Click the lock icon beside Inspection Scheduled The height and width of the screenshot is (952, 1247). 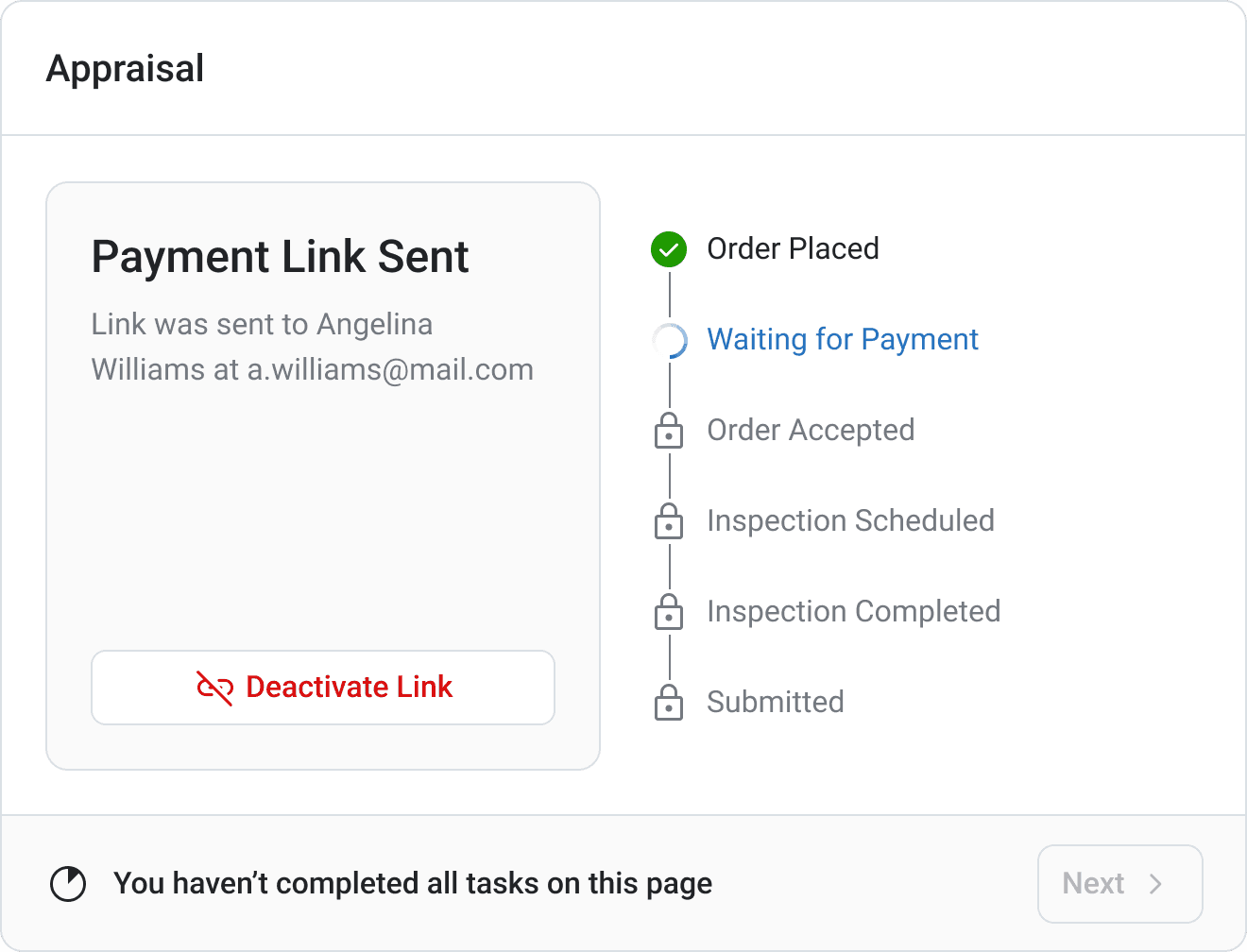pyautogui.click(x=669, y=521)
